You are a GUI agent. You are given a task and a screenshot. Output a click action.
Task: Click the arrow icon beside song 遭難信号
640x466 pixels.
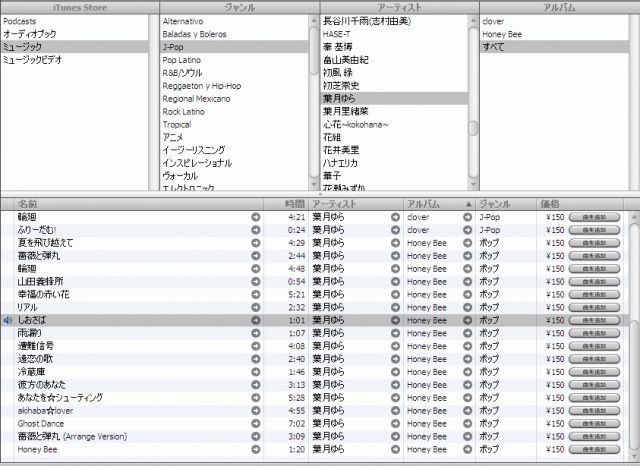(x=256, y=346)
